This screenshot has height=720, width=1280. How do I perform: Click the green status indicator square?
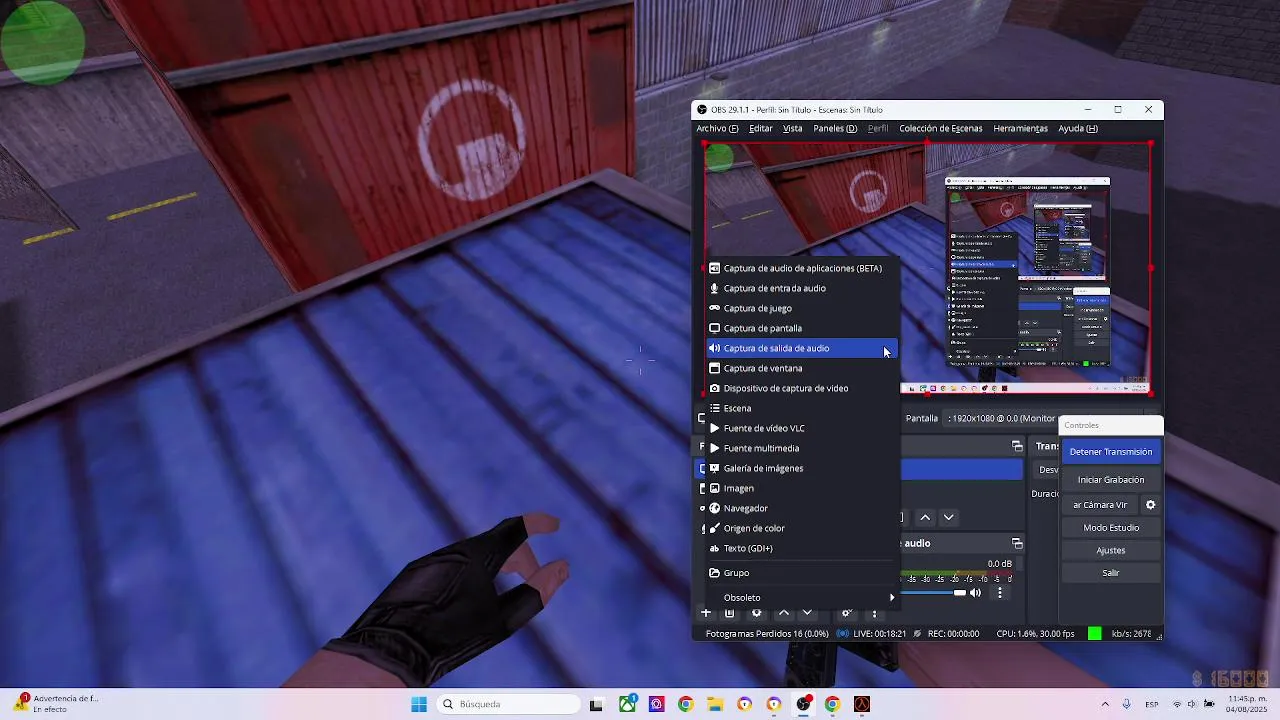(1095, 634)
